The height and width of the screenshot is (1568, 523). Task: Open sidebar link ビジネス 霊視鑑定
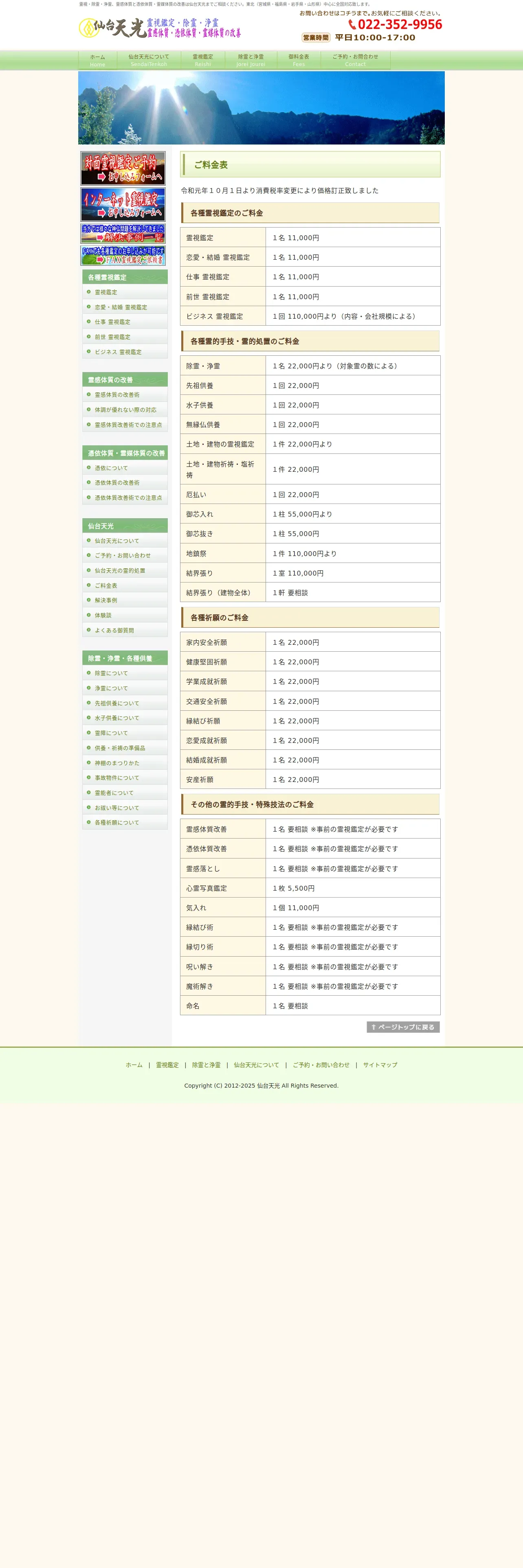tap(125, 352)
